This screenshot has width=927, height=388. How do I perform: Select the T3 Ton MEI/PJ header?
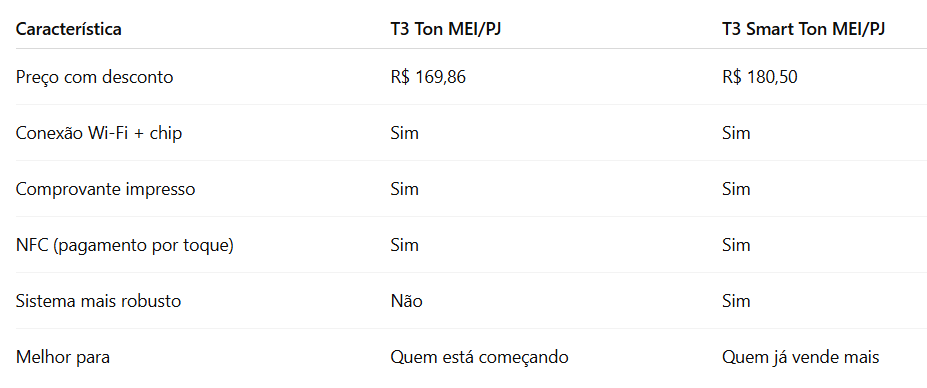click(x=445, y=29)
